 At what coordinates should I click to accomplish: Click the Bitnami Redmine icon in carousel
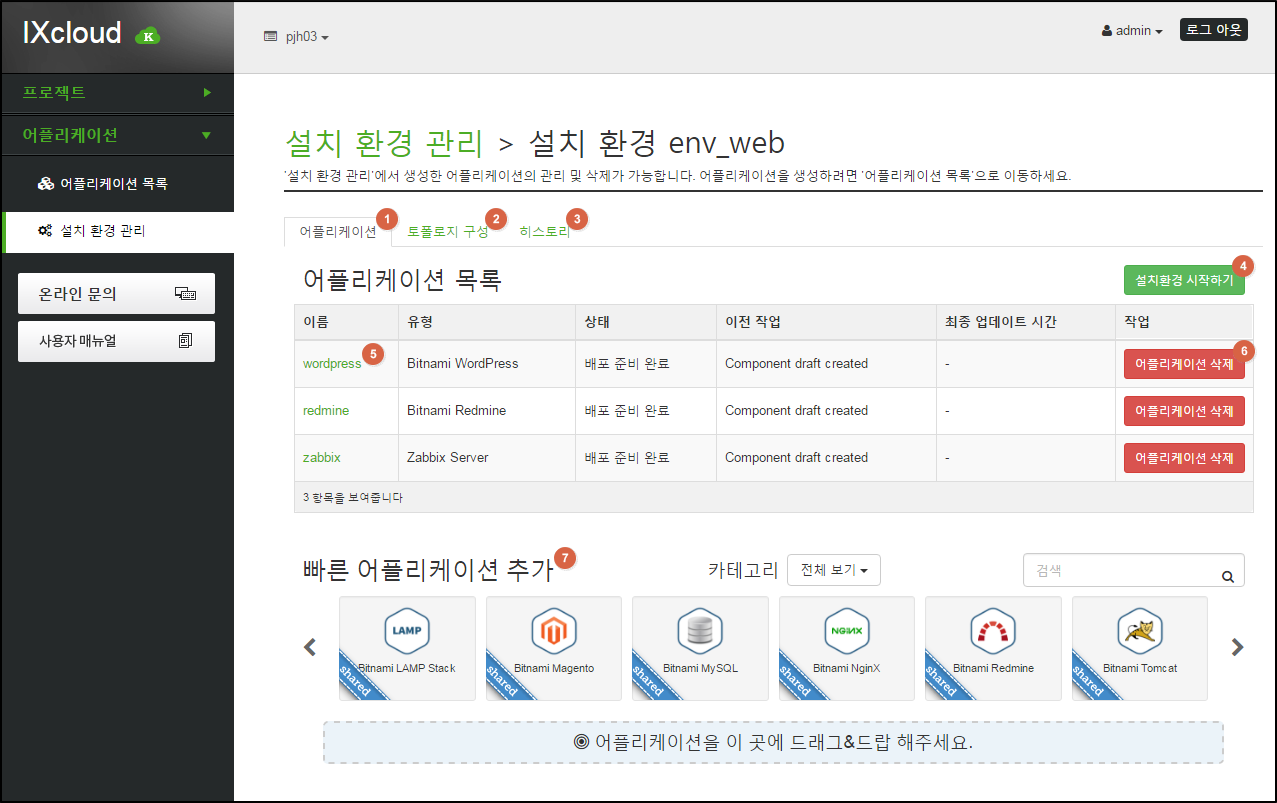993,630
